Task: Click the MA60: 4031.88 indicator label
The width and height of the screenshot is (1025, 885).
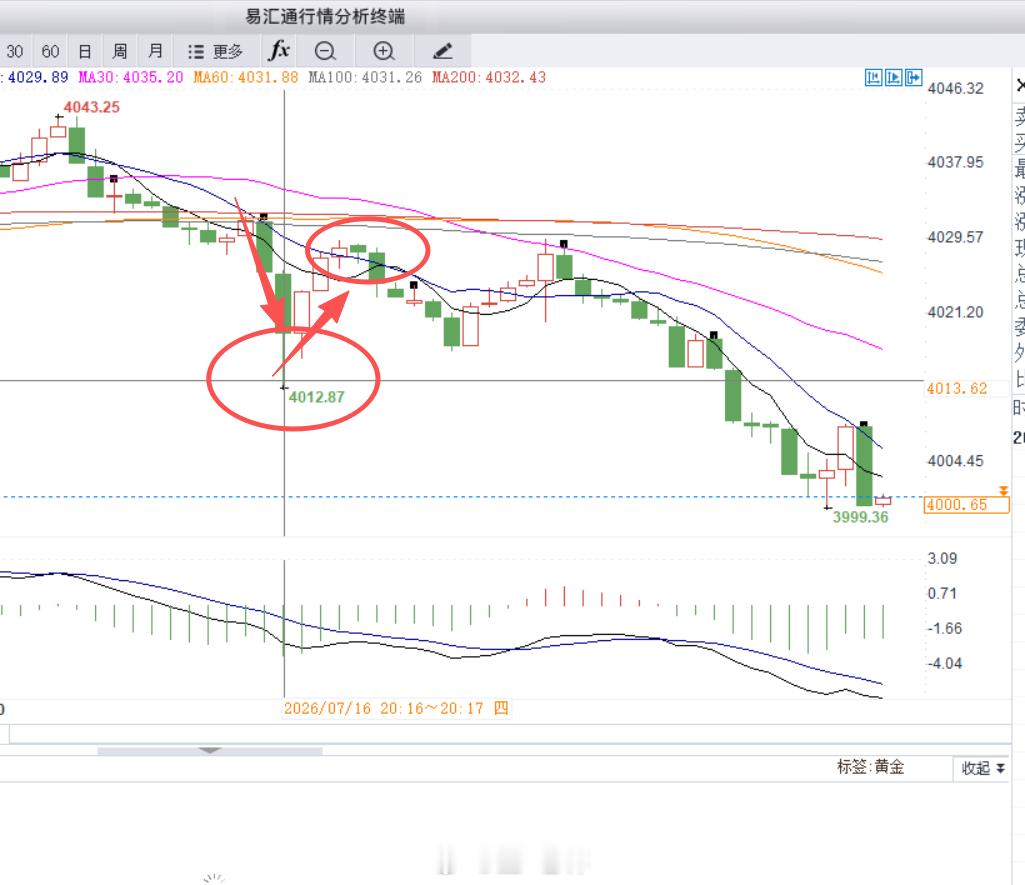Action: coord(246,78)
